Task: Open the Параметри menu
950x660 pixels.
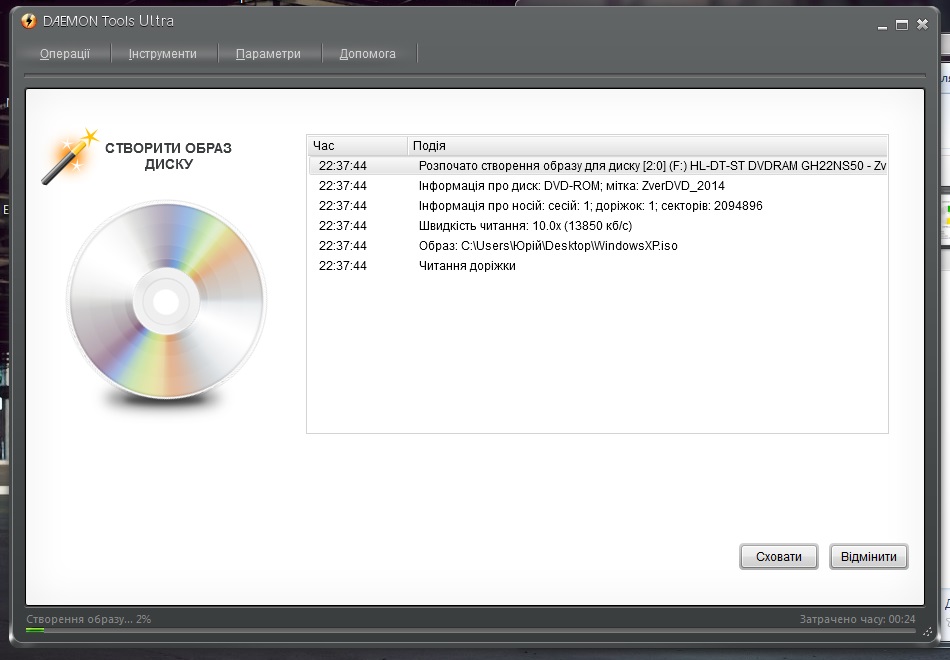Action: [268, 54]
